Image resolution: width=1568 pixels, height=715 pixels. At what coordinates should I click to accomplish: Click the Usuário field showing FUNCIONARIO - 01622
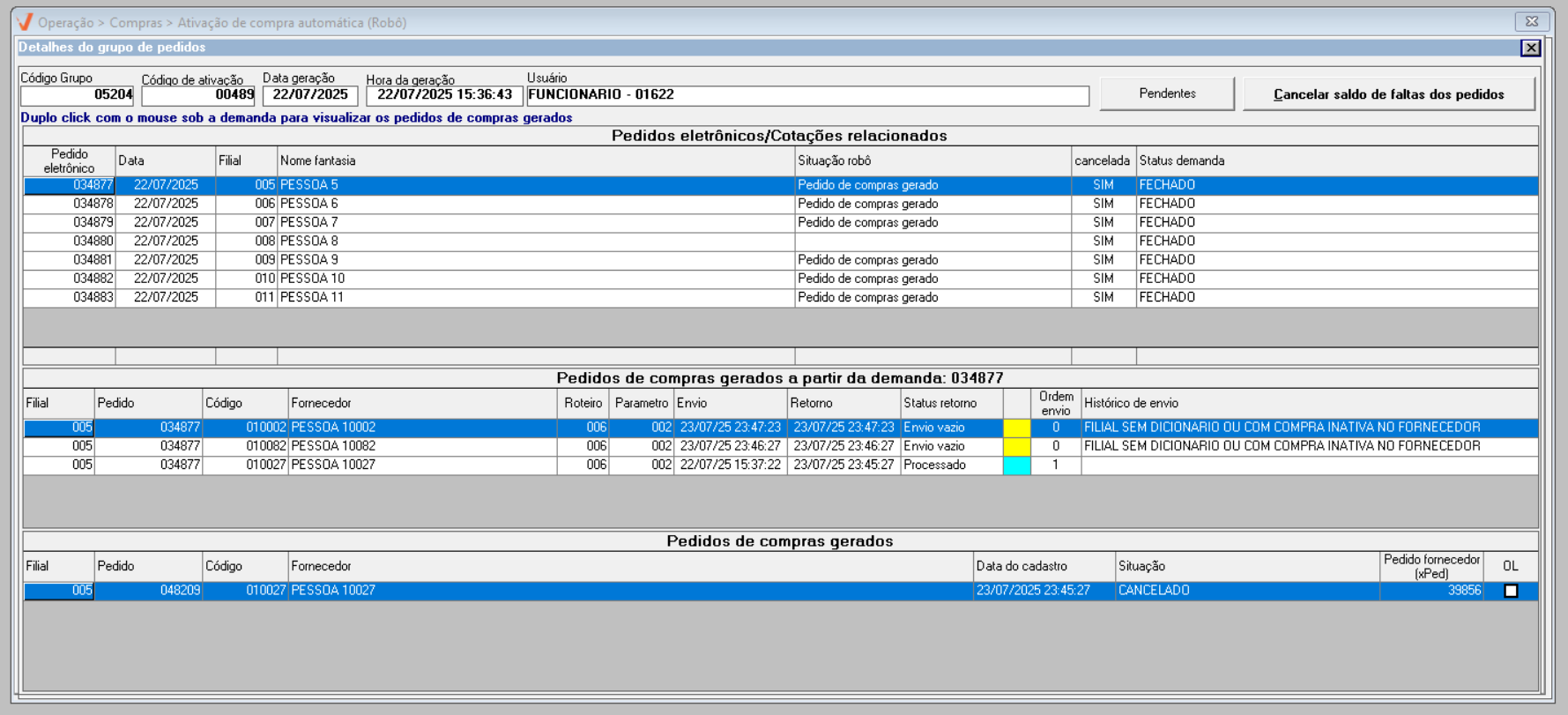click(x=806, y=95)
